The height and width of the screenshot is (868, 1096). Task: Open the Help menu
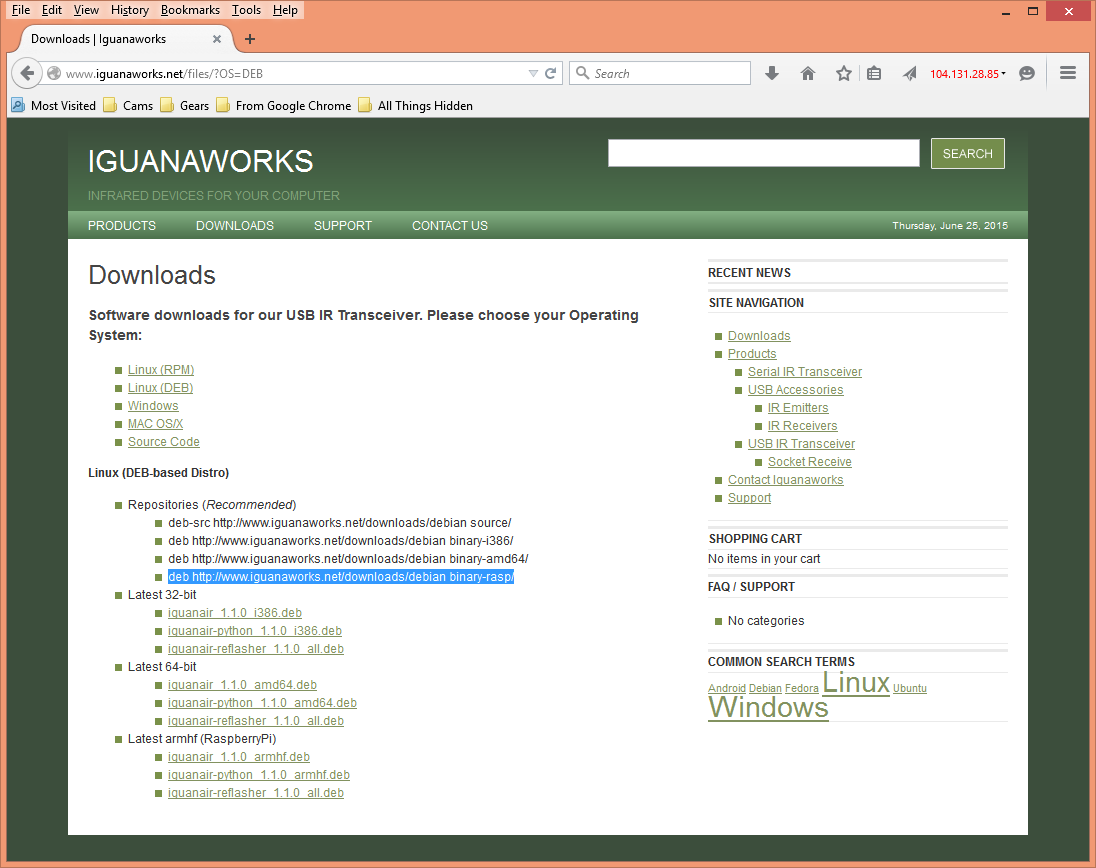click(285, 10)
